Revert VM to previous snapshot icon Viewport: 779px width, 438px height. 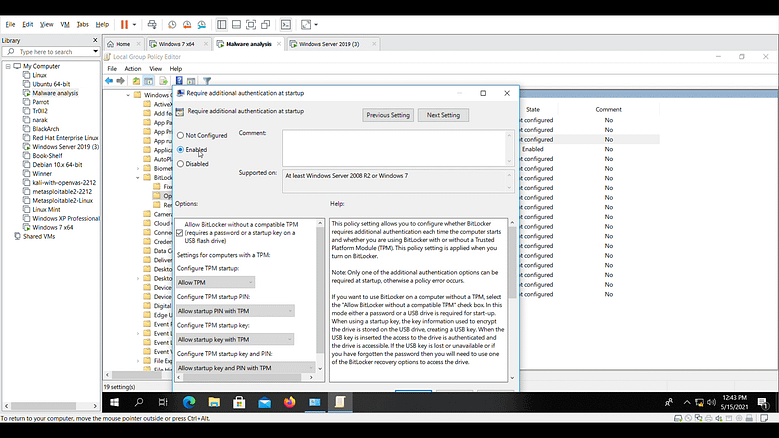point(187,24)
